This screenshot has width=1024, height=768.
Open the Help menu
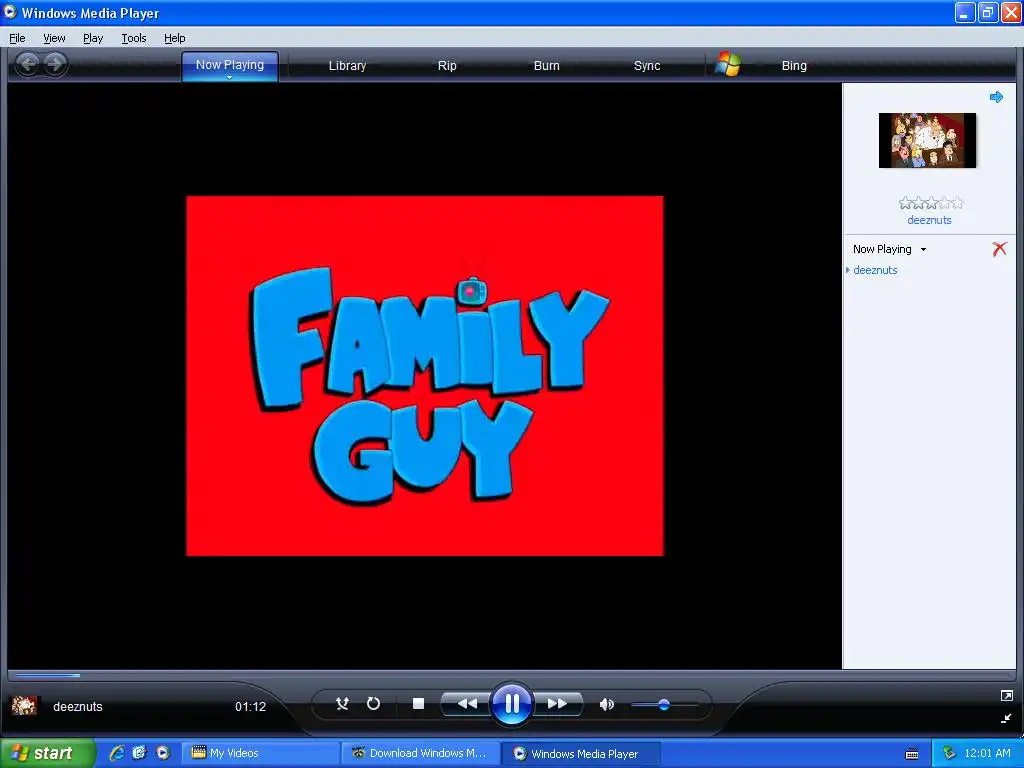click(174, 38)
